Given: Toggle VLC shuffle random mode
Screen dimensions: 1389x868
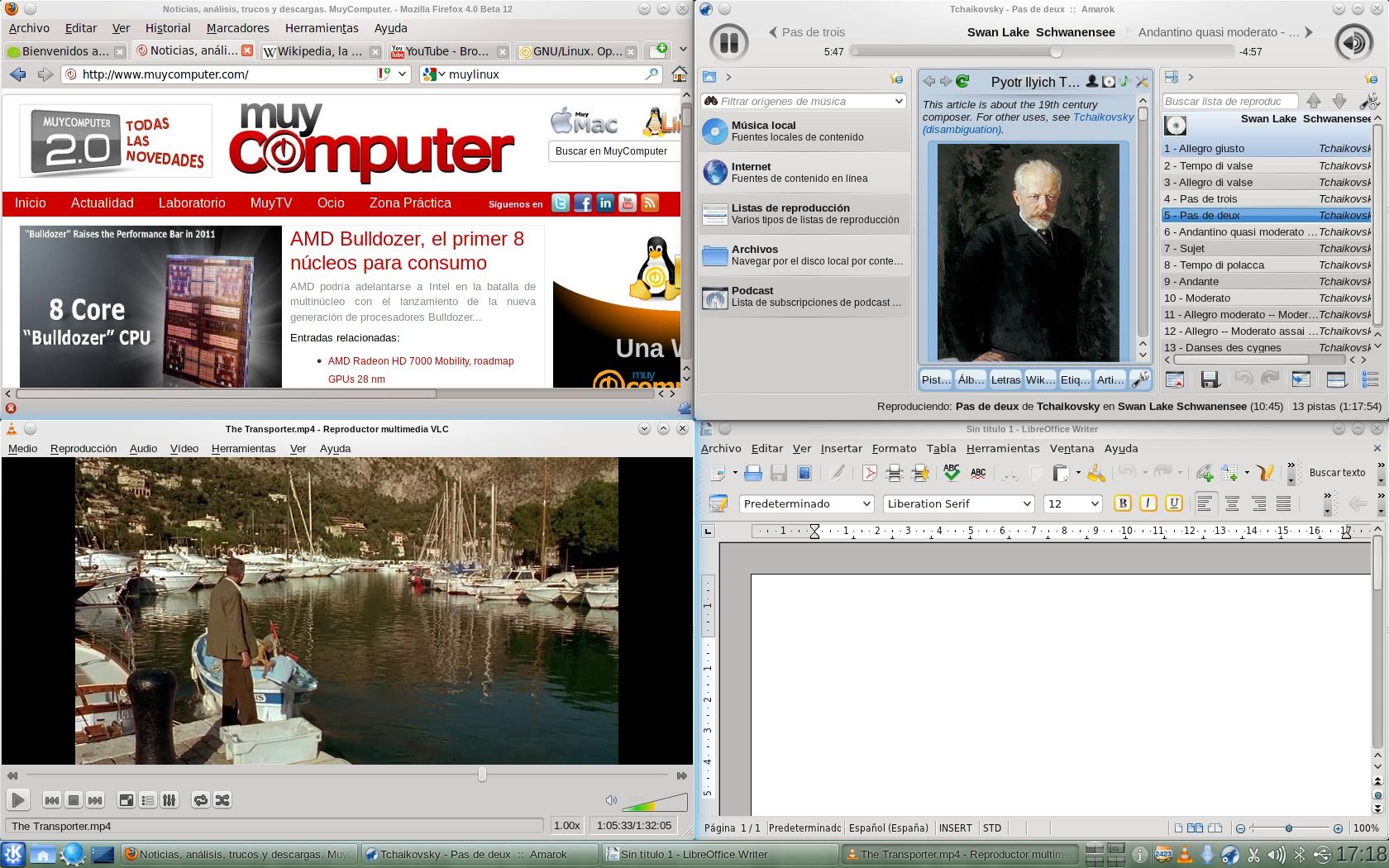Looking at the screenshot, I should [x=222, y=800].
